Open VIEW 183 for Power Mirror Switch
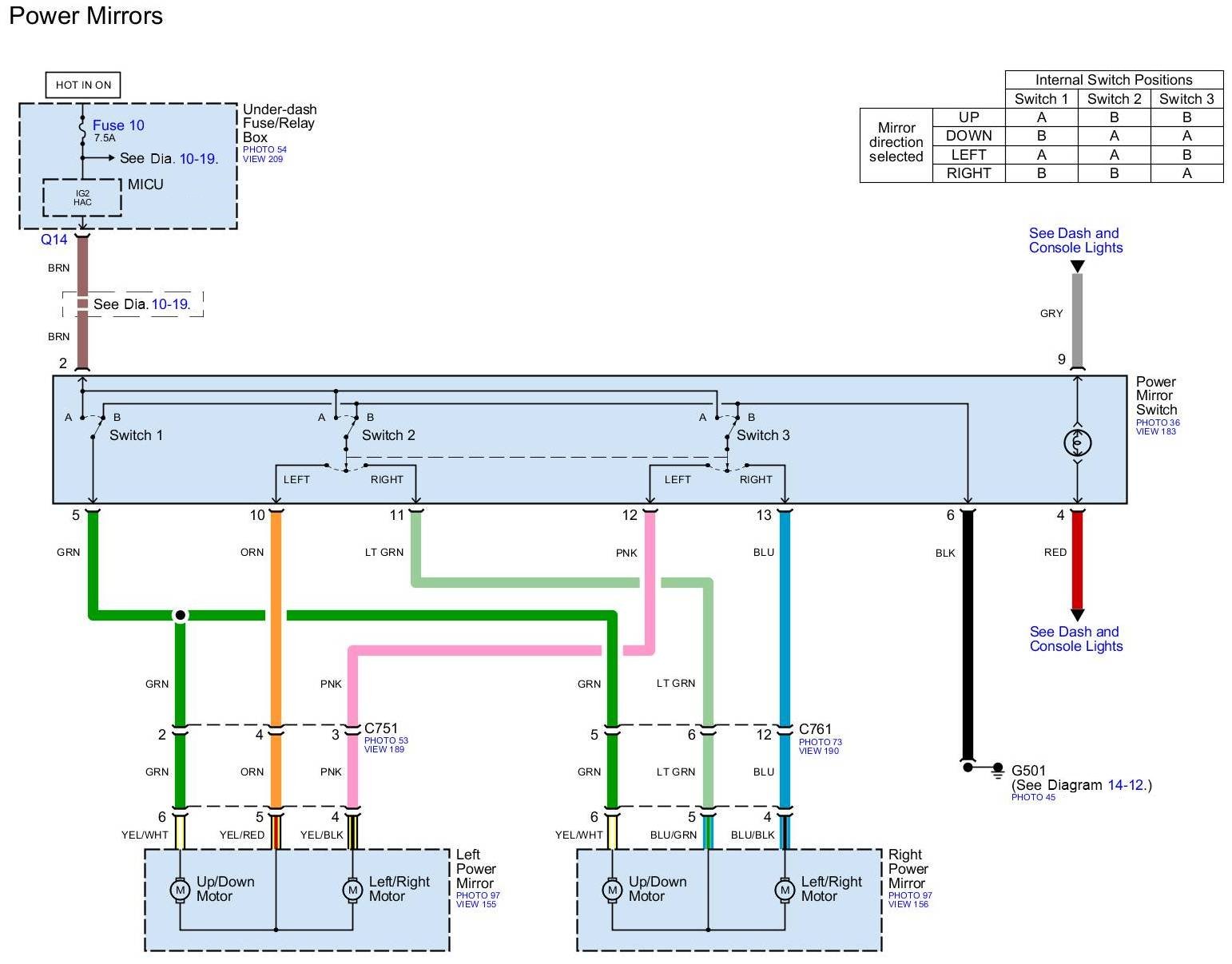The image size is (1232, 964). [x=1155, y=431]
